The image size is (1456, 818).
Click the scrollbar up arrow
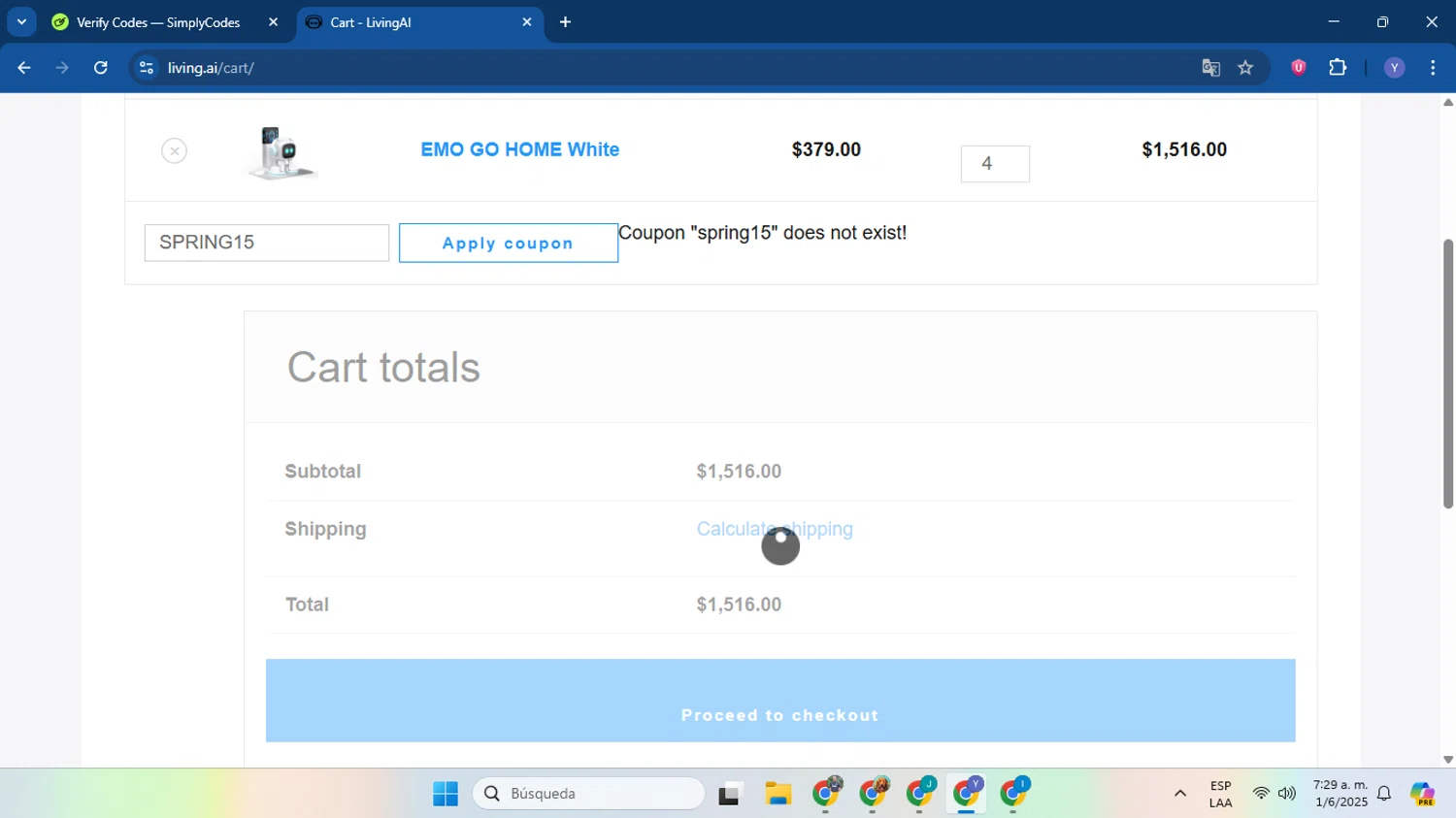point(1448,102)
